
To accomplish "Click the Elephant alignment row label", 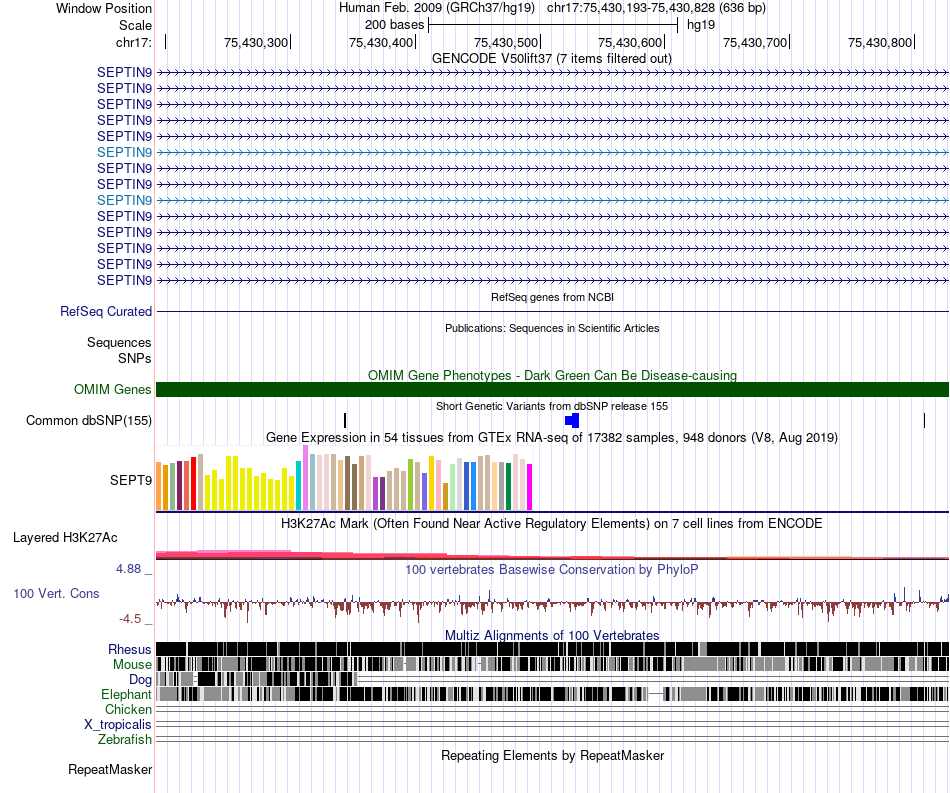I will pos(127,695).
